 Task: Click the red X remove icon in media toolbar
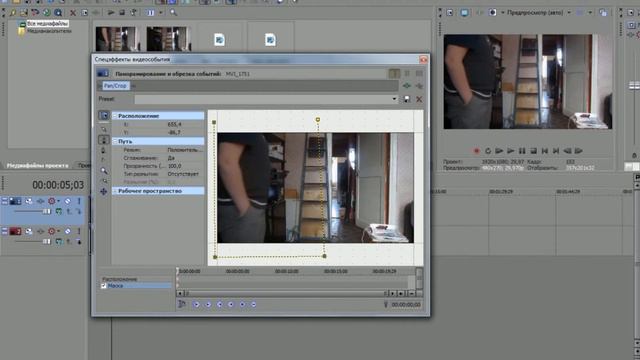pyautogui.click(x=73, y=13)
